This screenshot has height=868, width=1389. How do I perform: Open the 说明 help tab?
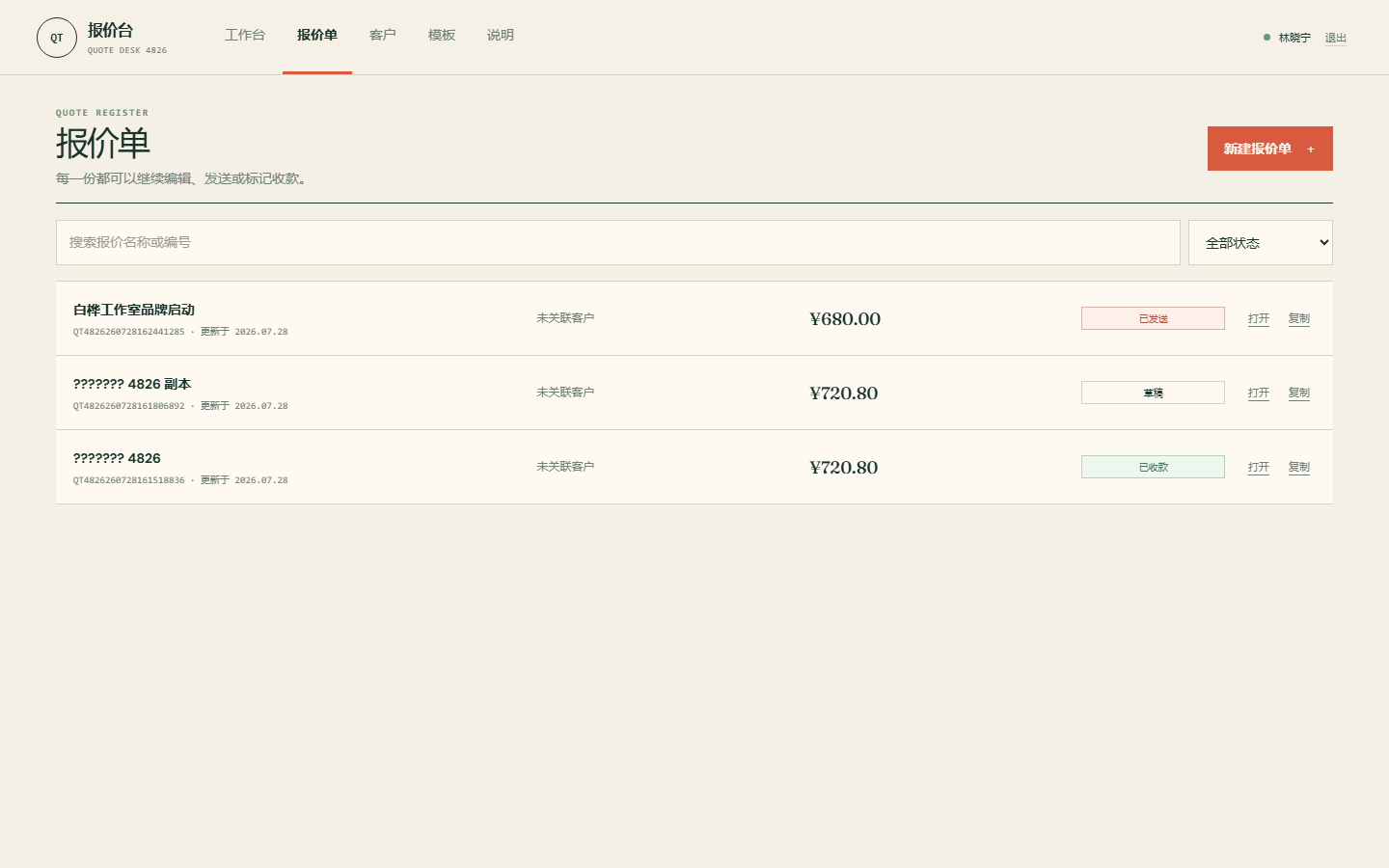pyautogui.click(x=501, y=36)
